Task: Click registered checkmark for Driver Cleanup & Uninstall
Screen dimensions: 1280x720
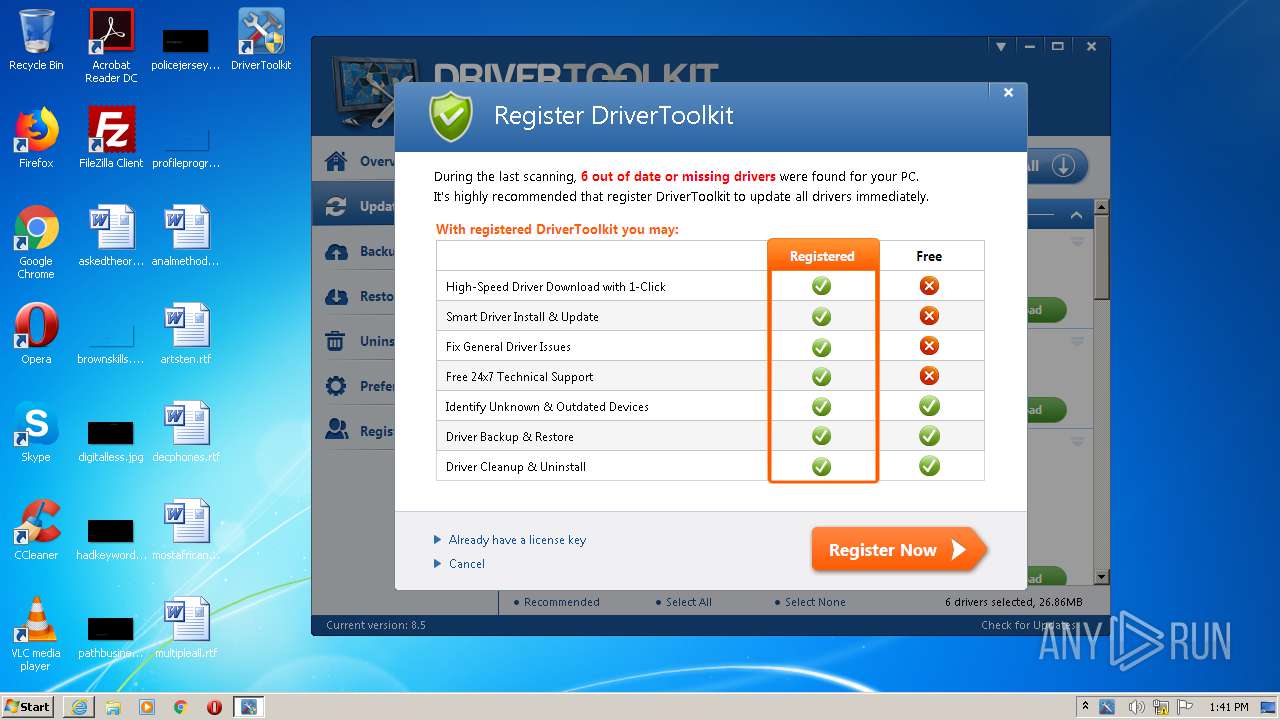Action: pos(821,467)
